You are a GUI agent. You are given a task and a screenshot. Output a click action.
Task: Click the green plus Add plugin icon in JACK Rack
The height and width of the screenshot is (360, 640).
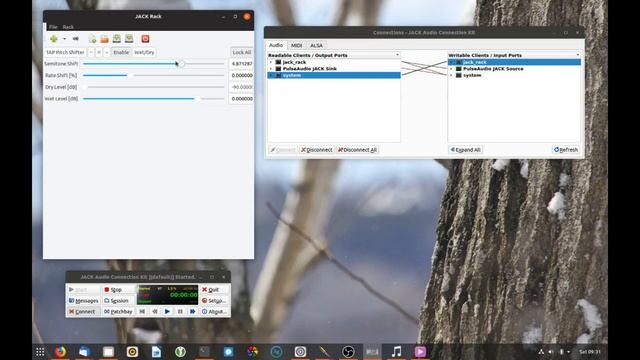point(53,39)
